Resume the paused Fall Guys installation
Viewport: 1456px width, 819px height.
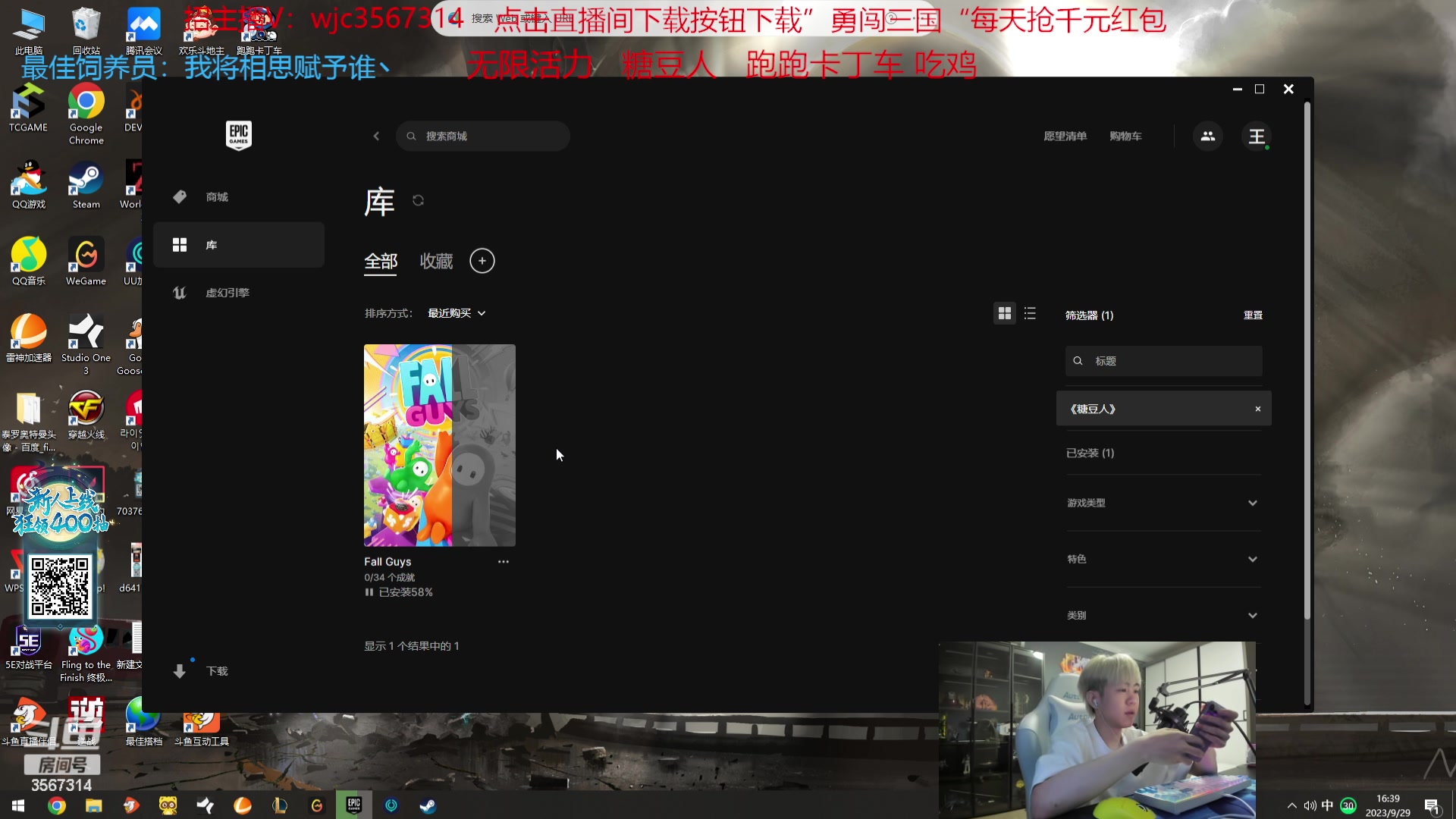tap(369, 592)
